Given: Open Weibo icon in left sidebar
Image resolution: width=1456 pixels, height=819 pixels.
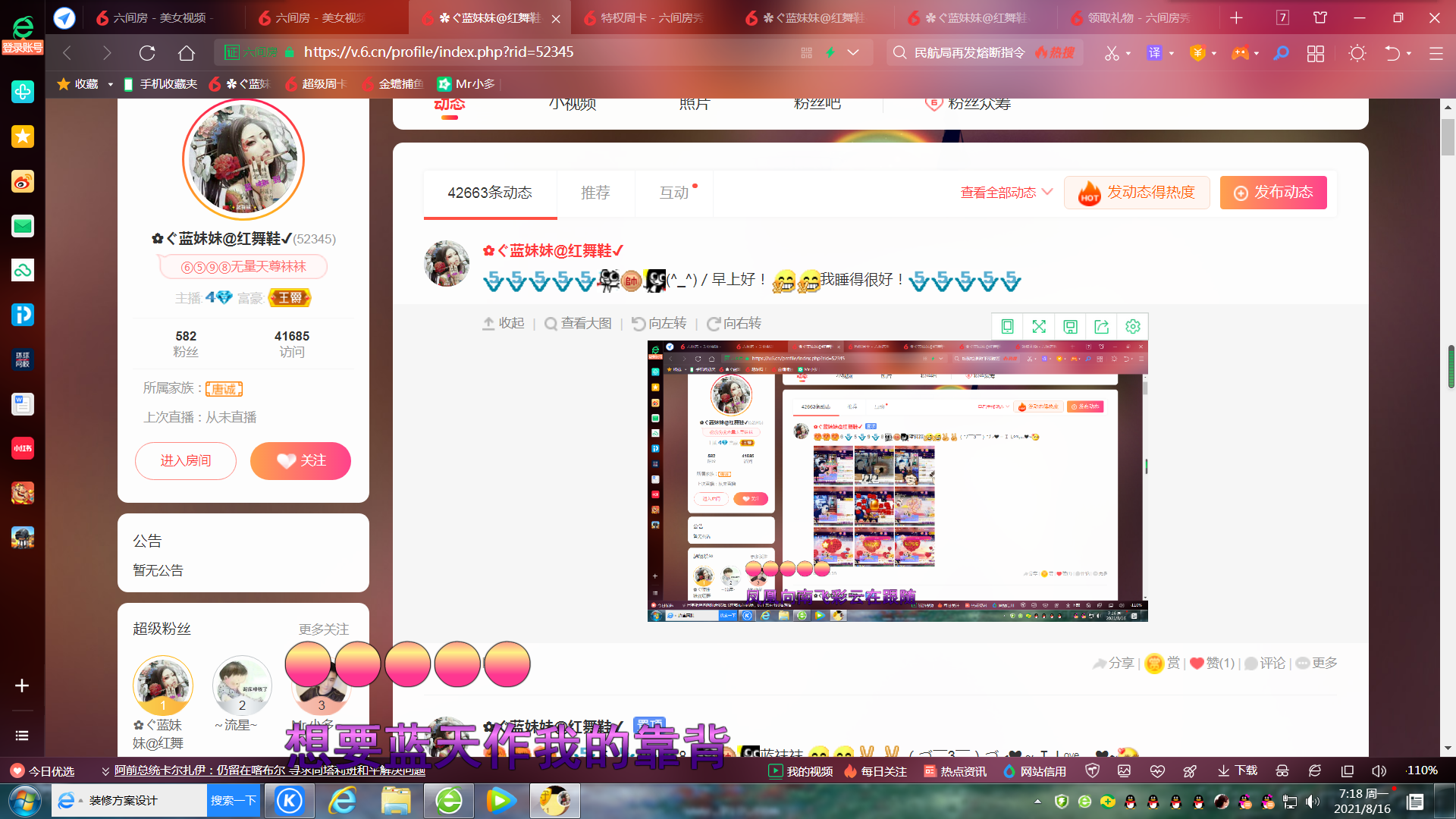Looking at the screenshot, I should click(x=23, y=181).
